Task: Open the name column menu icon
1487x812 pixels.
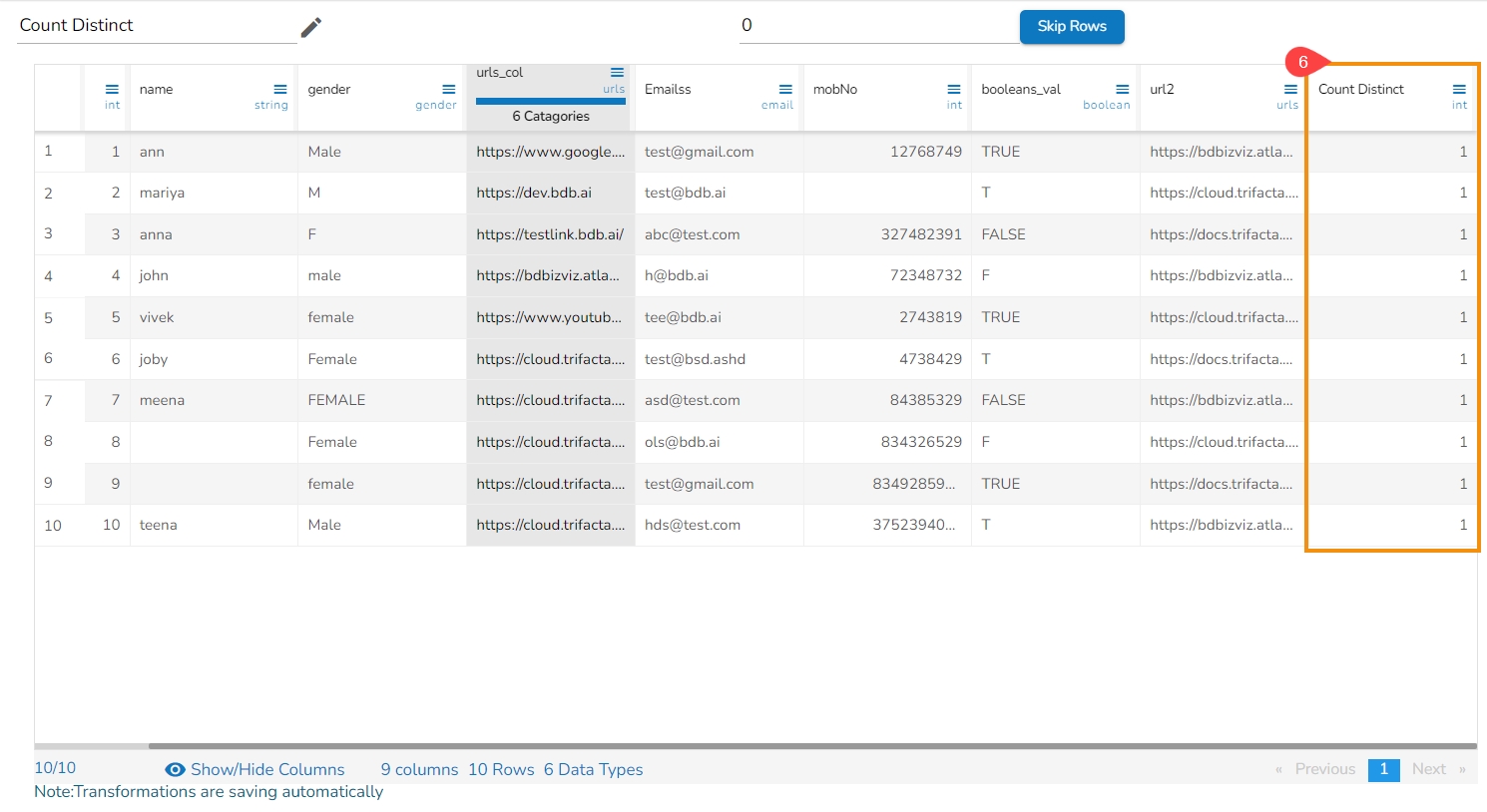Action: pos(280,90)
